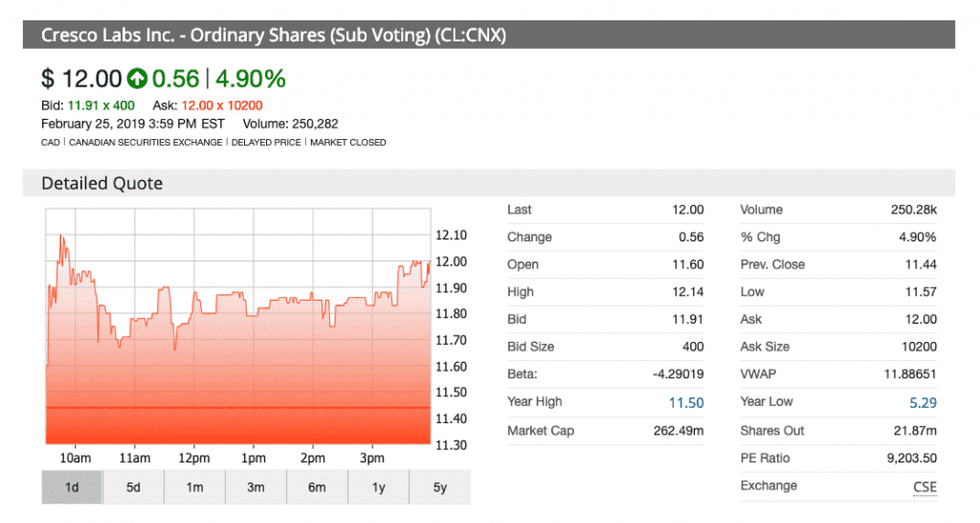Click the Detailed Quote section heading

click(x=102, y=184)
